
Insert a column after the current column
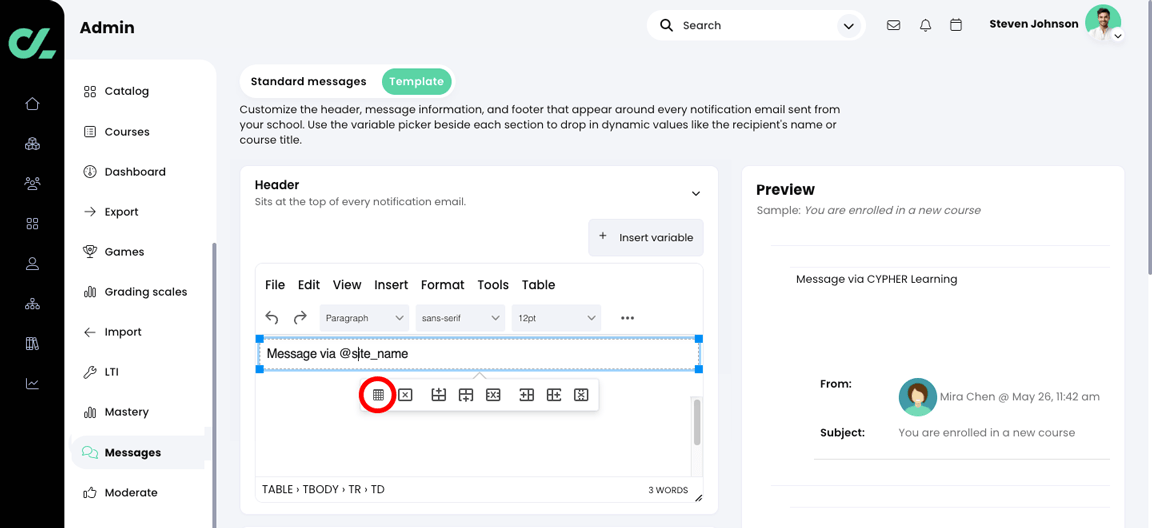point(554,395)
